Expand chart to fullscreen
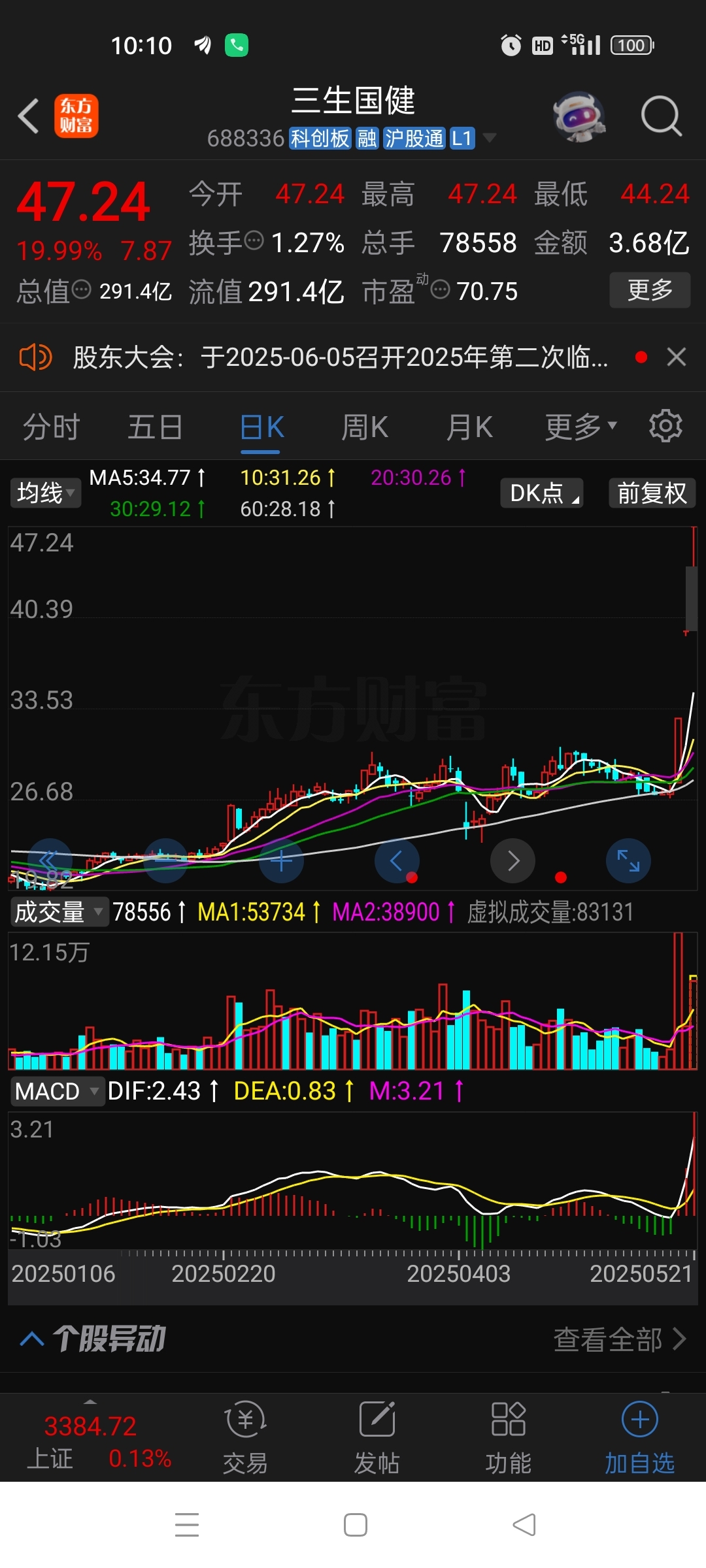 point(629,860)
